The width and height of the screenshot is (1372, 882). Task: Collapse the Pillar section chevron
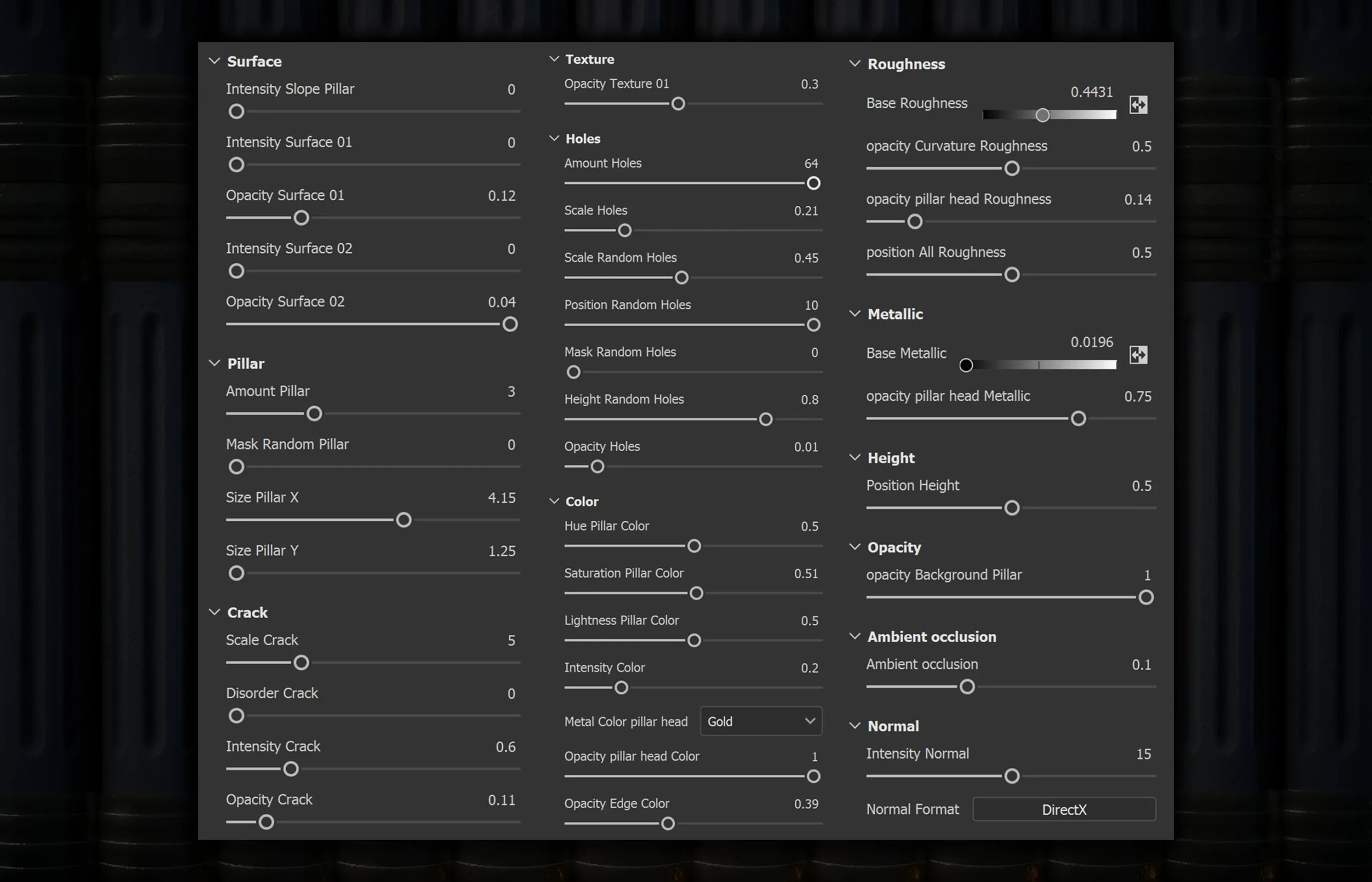click(214, 364)
